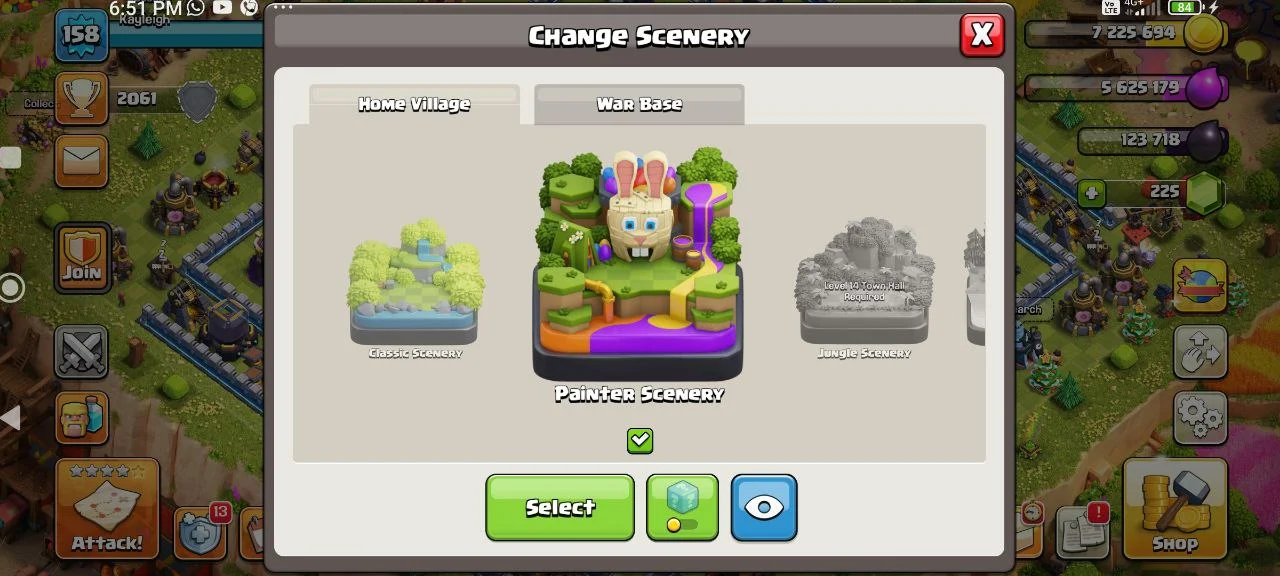Open the crossed swords battle log icon
Viewport: 1280px width, 576px height.
(81, 352)
